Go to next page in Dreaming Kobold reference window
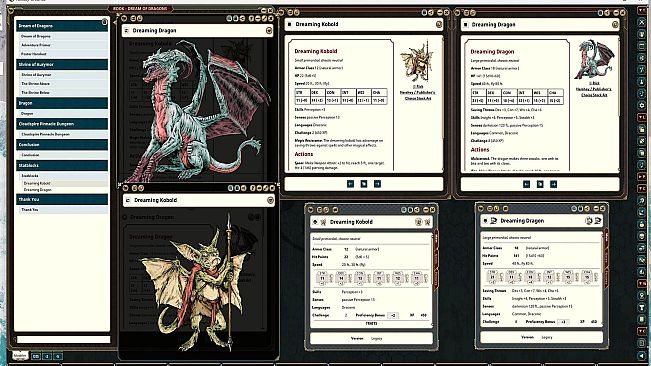 [x=377, y=184]
